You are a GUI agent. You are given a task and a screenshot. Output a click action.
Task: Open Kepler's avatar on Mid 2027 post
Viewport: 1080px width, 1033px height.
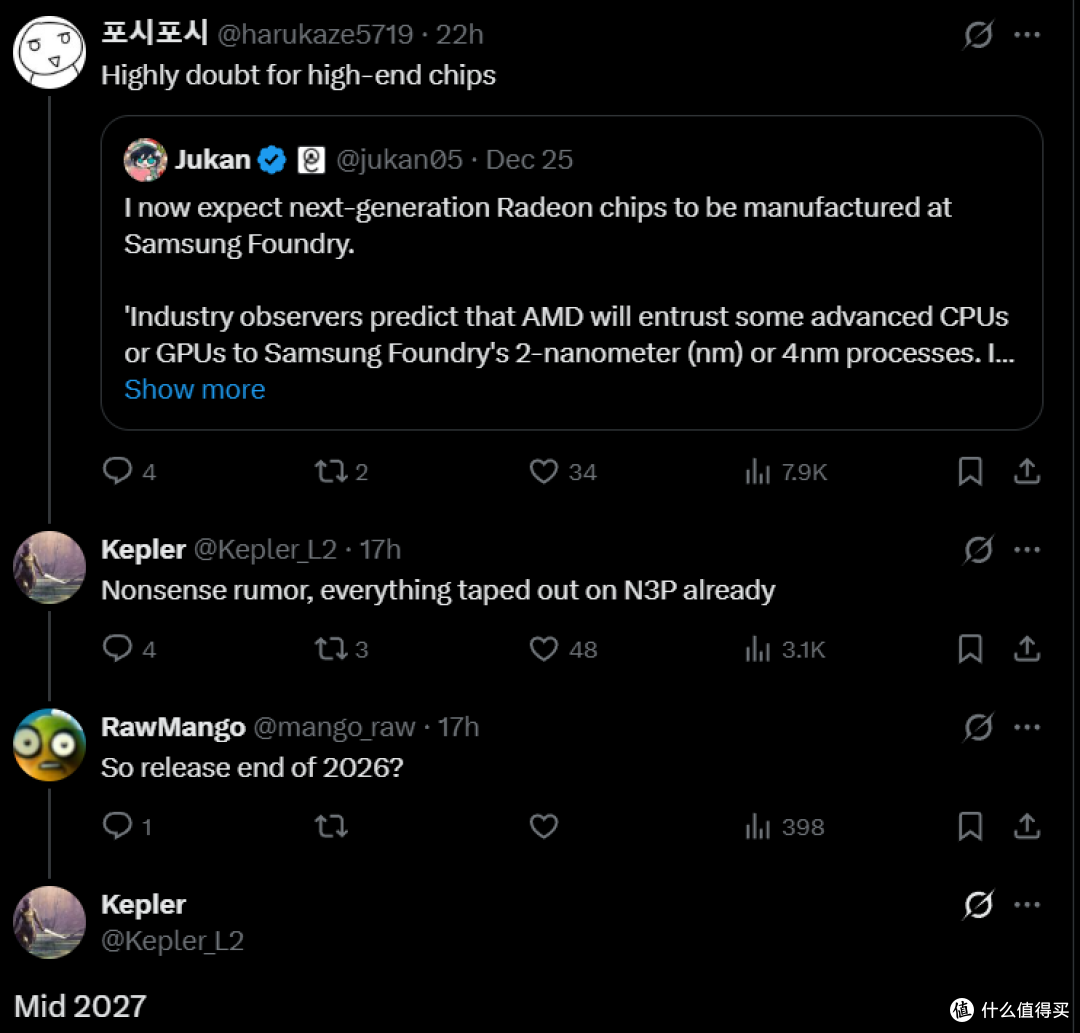click(x=50, y=923)
